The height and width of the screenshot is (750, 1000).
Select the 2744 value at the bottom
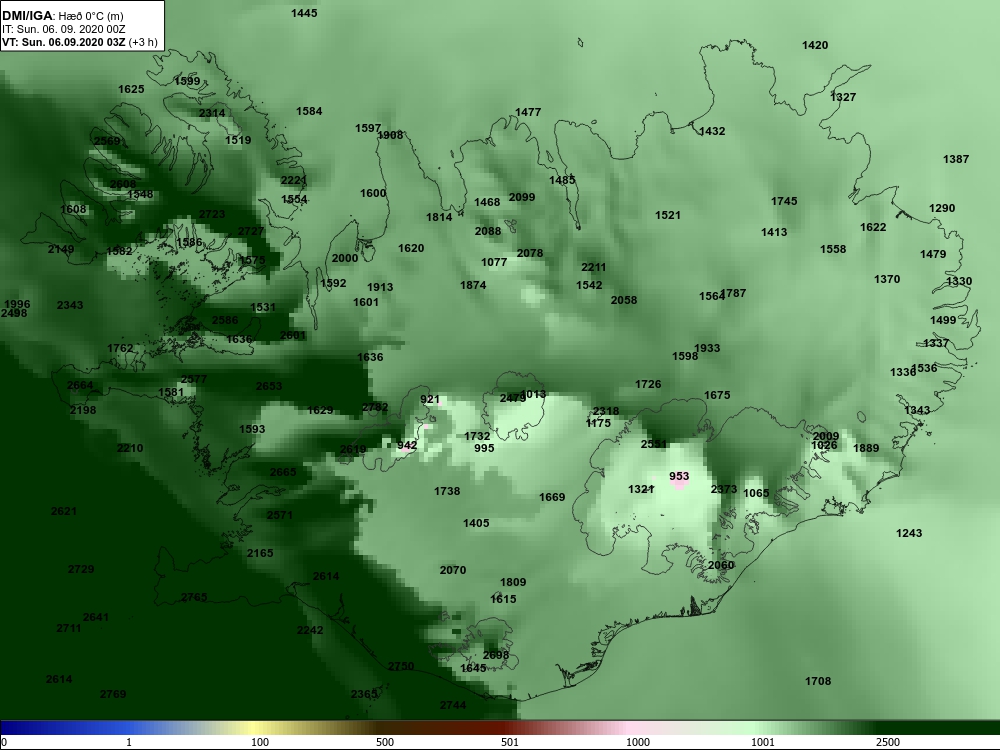[x=453, y=705]
